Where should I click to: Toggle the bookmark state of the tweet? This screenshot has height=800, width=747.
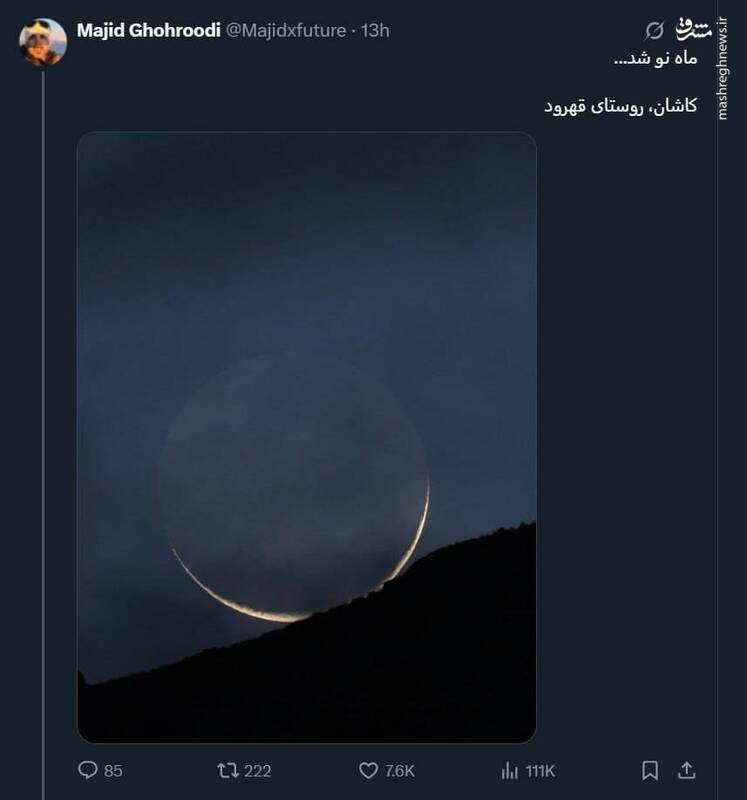pyautogui.click(x=651, y=769)
